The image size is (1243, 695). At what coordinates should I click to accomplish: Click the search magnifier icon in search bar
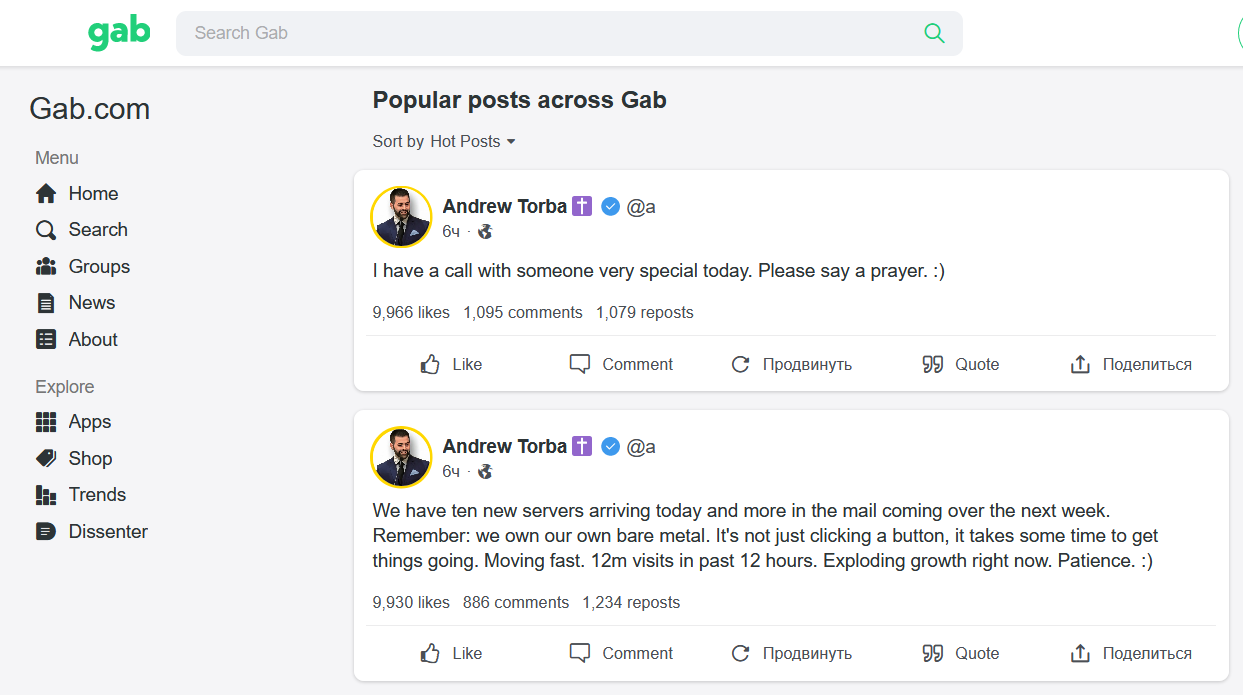934,33
